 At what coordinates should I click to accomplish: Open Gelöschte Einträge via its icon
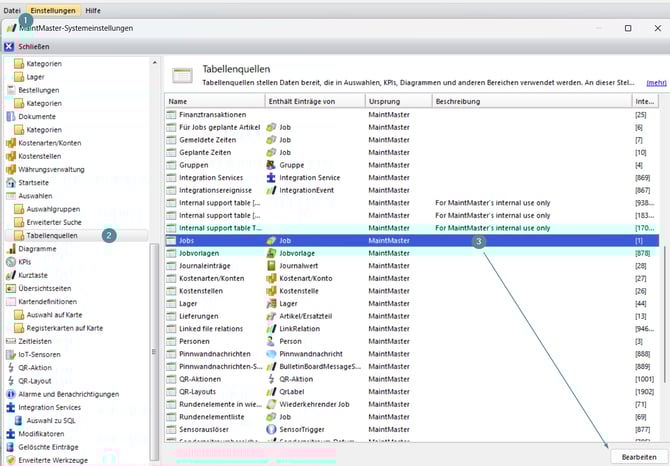(11, 447)
